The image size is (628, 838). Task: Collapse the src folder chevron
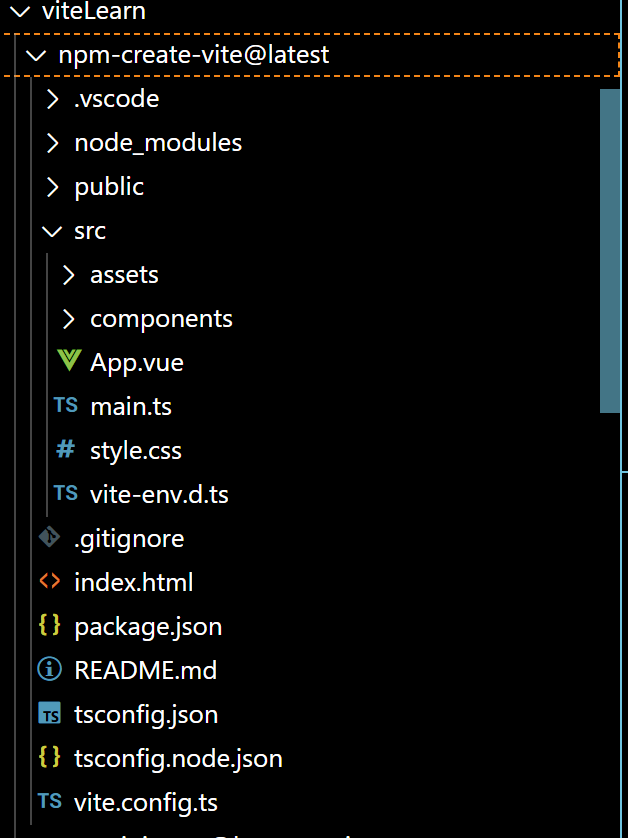coord(52,231)
